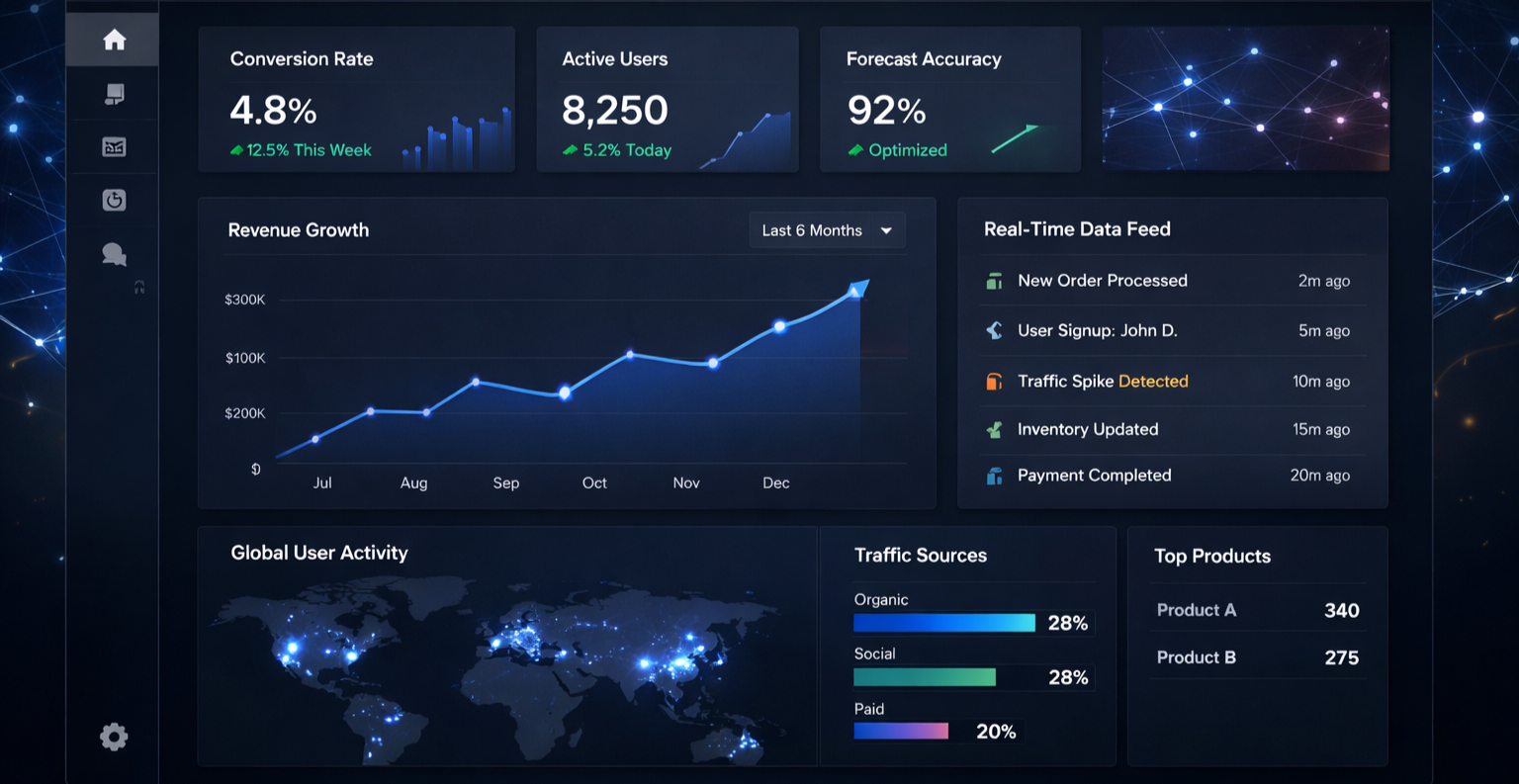Click the Dec data point on revenue chart
1519x784 pixels.
(779, 326)
